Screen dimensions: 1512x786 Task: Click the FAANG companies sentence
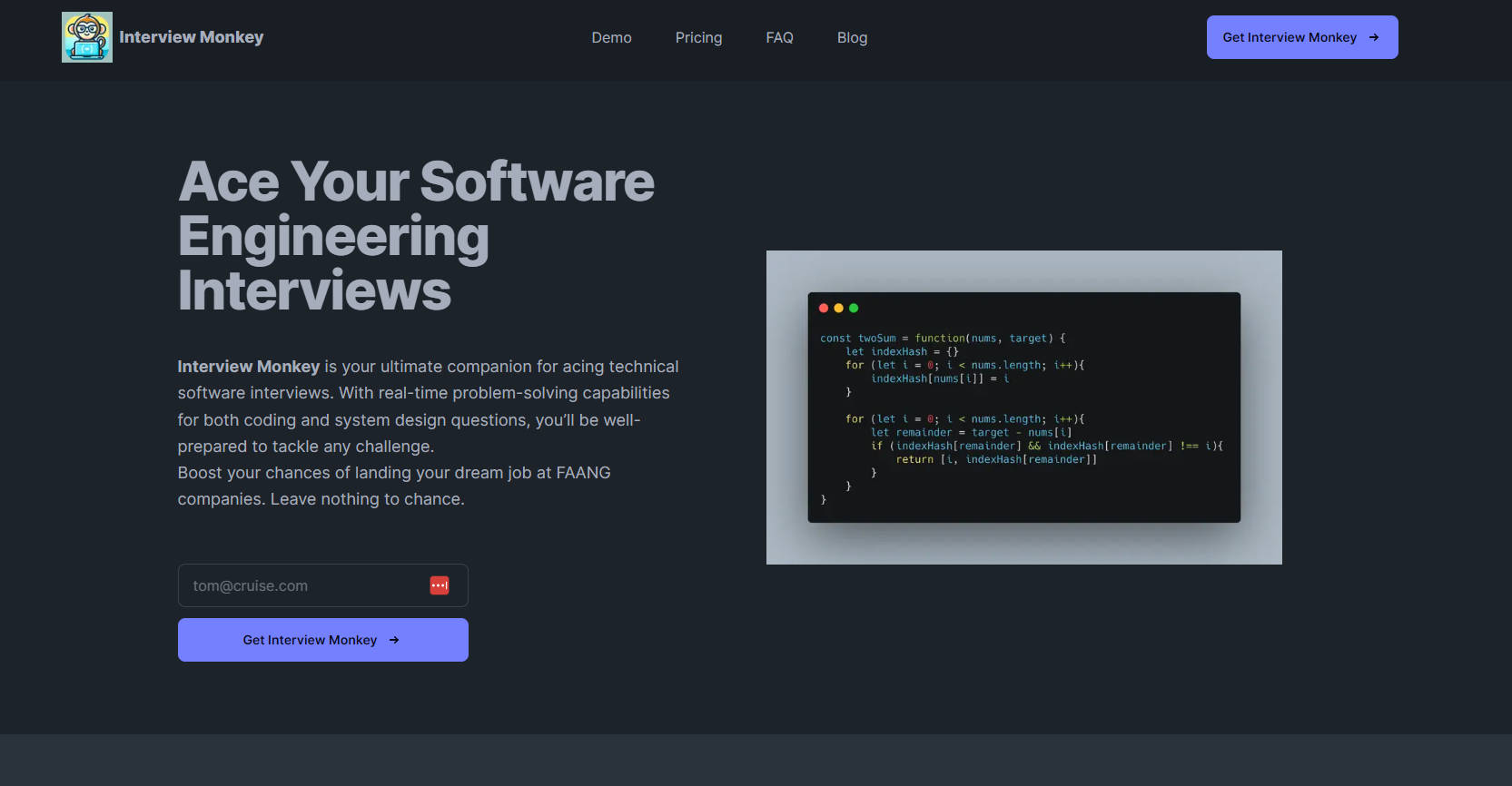[x=393, y=486]
